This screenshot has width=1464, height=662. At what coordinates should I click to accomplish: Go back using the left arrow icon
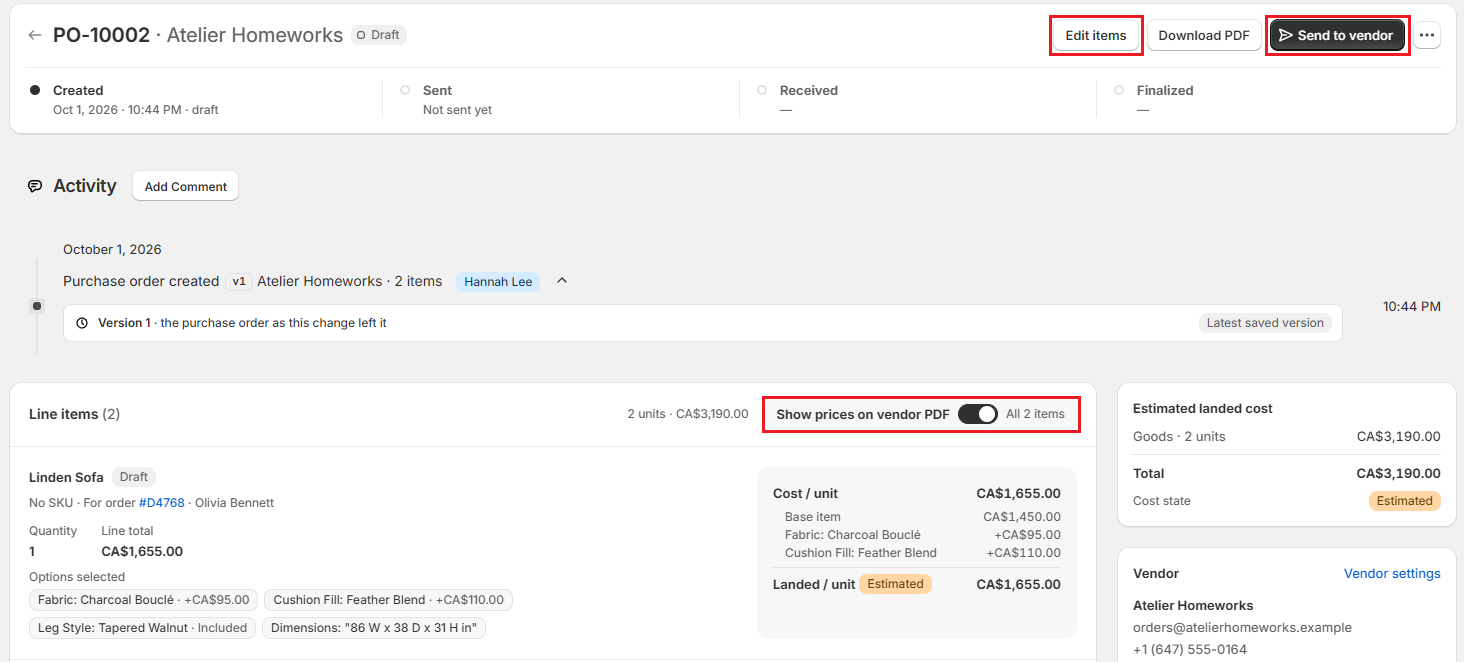35,35
